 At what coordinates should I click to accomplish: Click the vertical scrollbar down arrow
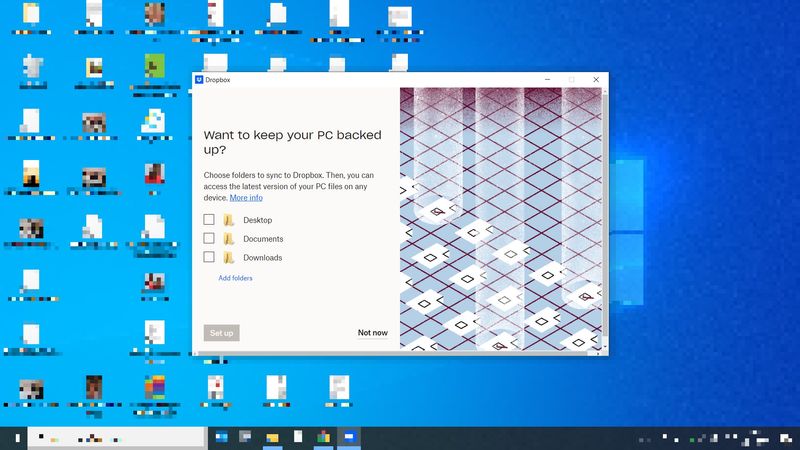pos(605,347)
